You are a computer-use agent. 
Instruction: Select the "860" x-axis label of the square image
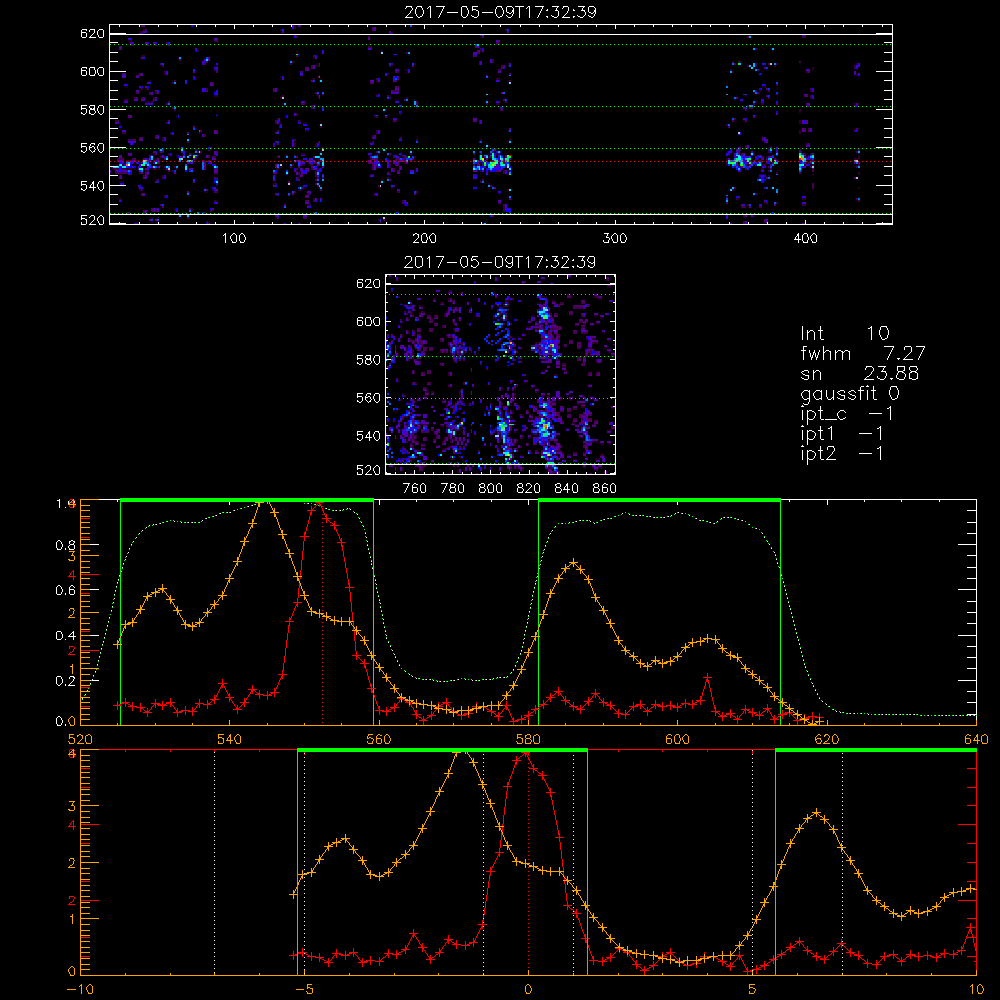(x=605, y=489)
